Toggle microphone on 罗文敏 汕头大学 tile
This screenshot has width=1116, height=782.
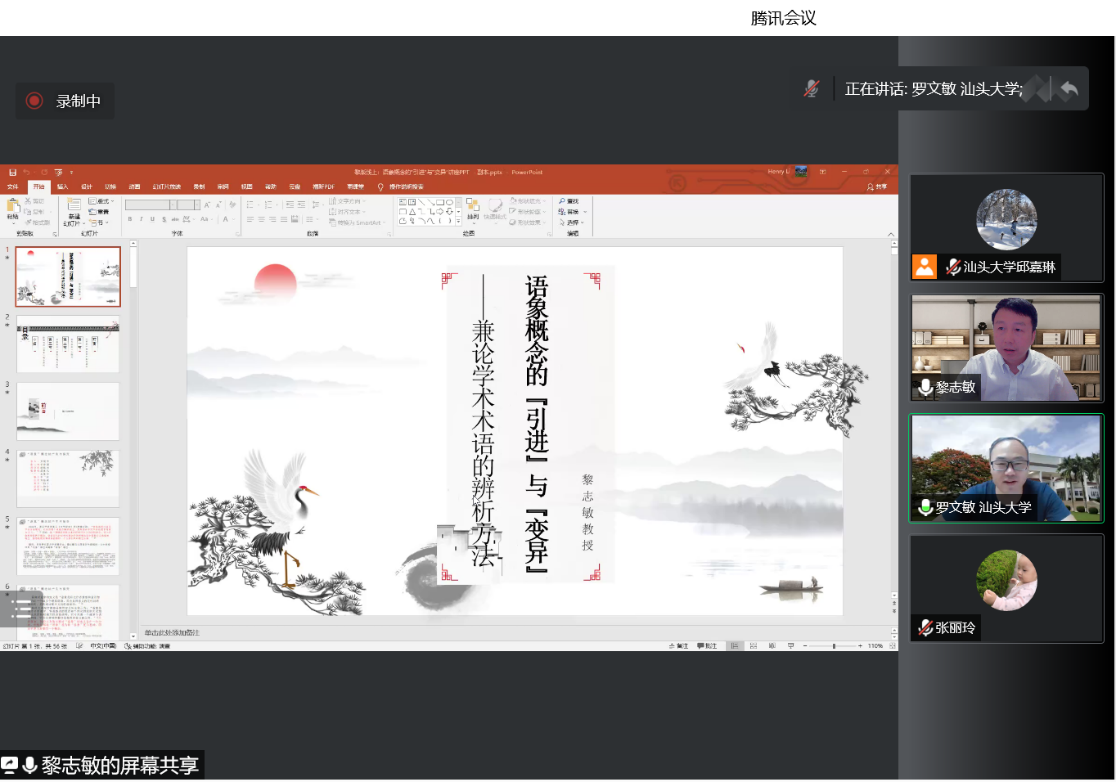(925, 507)
